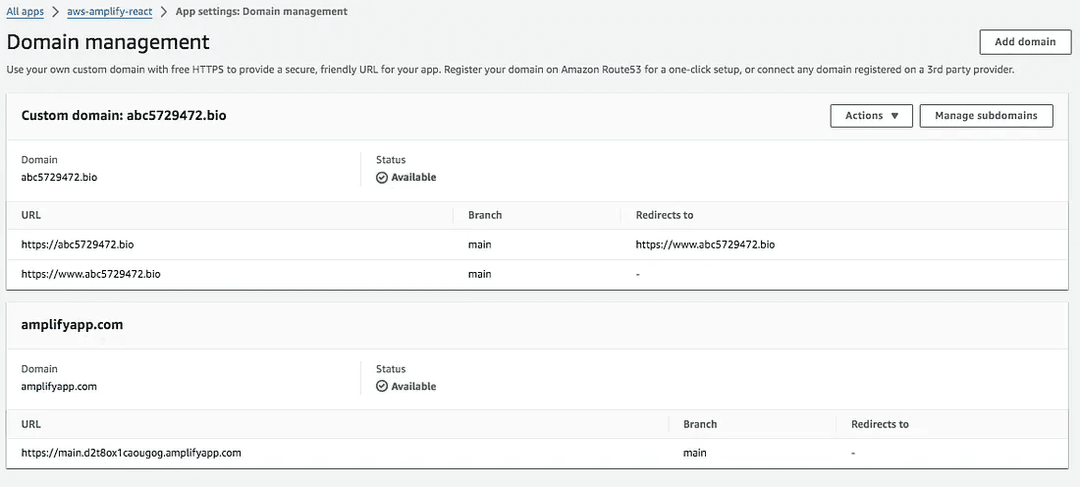The height and width of the screenshot is (487, 1080).
Task: Click Branch column header in amplifyapp.com table
Action: 700,424
